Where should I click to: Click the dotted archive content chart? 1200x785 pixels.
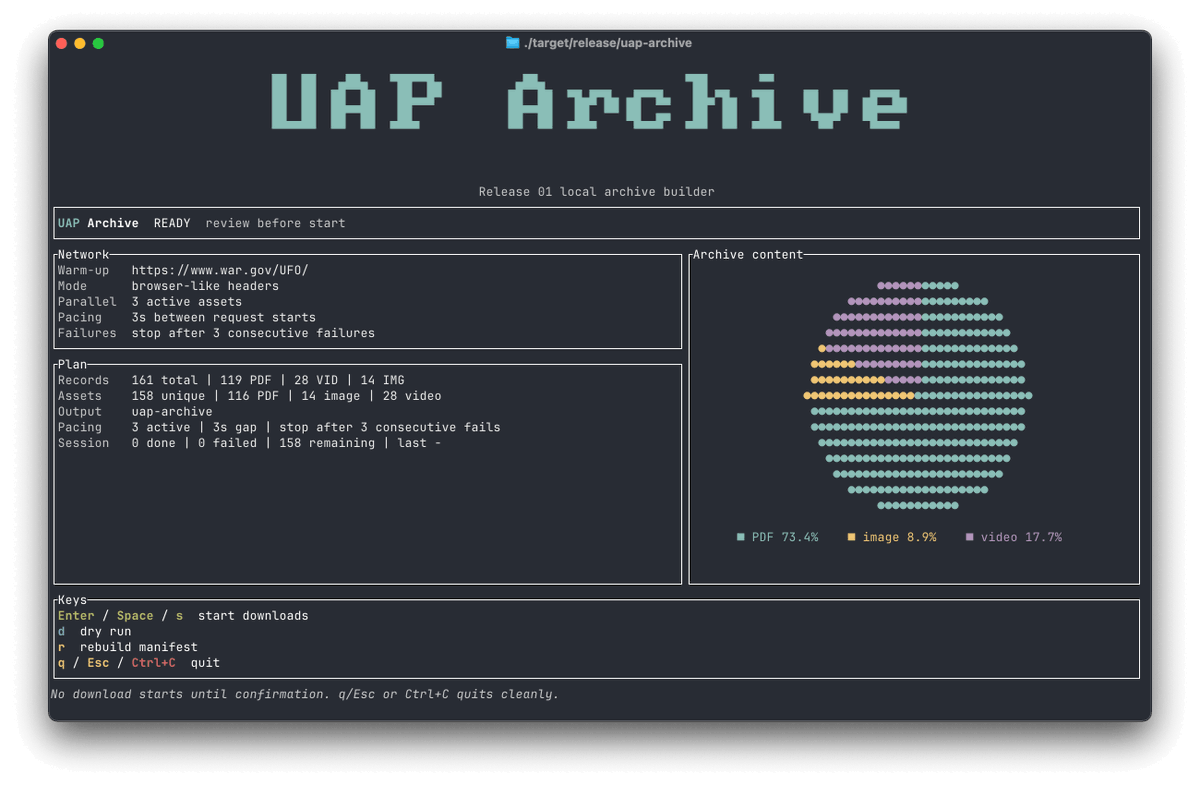(x=917, y=396)
